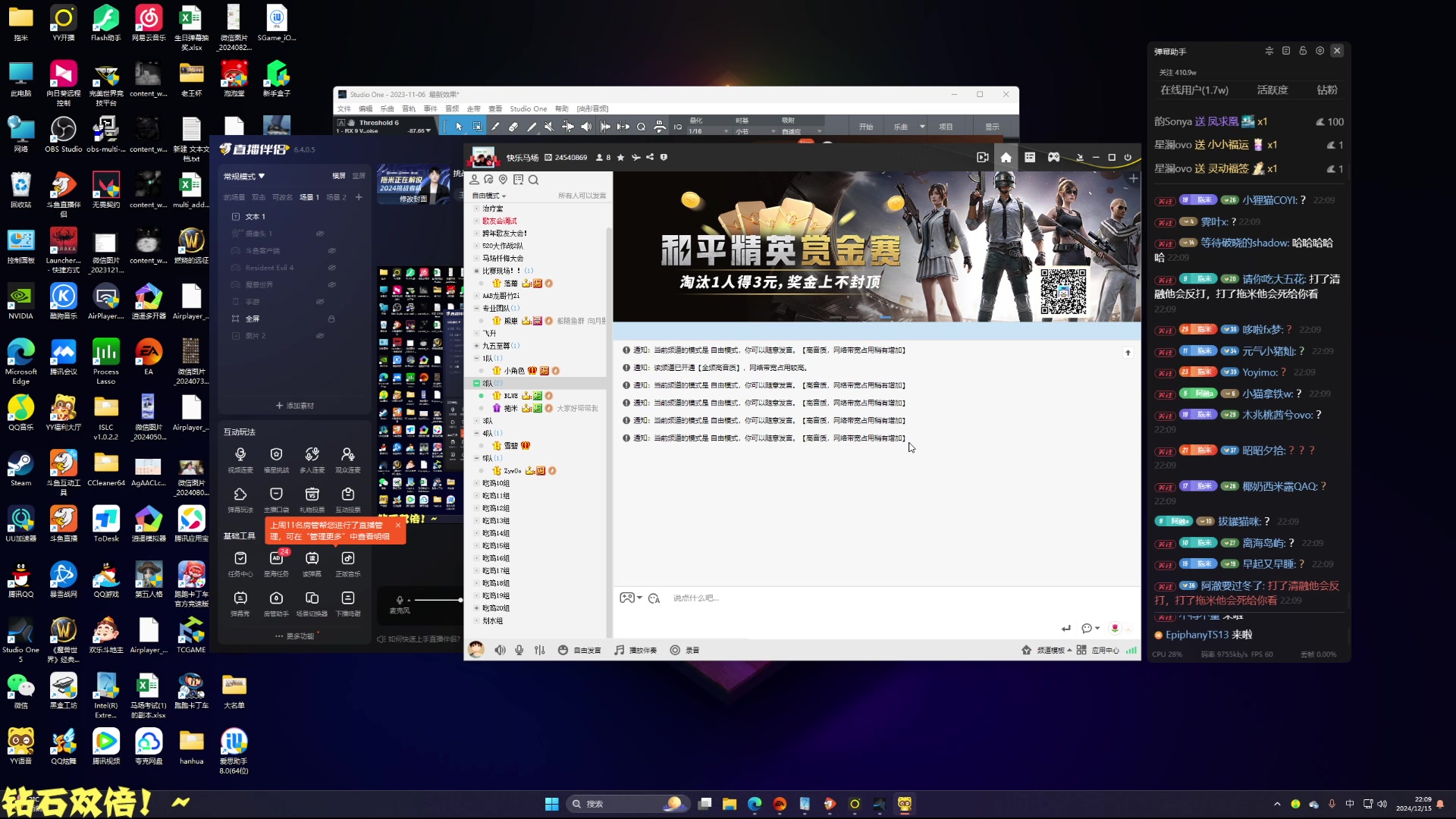Click share icon in YY channel header
Viewport: 1456px width, 819px height.
coord(650,157)
